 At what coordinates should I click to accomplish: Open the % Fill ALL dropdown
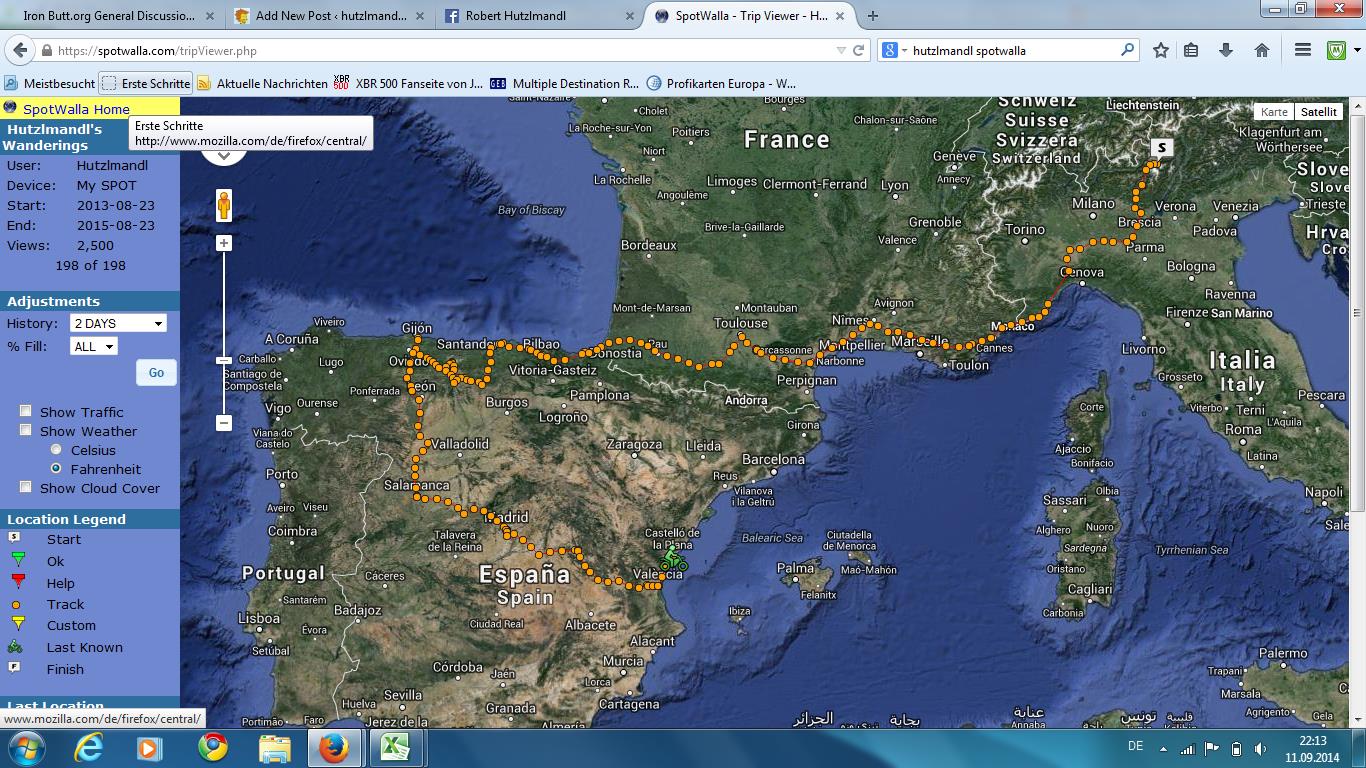coord(94,346)
